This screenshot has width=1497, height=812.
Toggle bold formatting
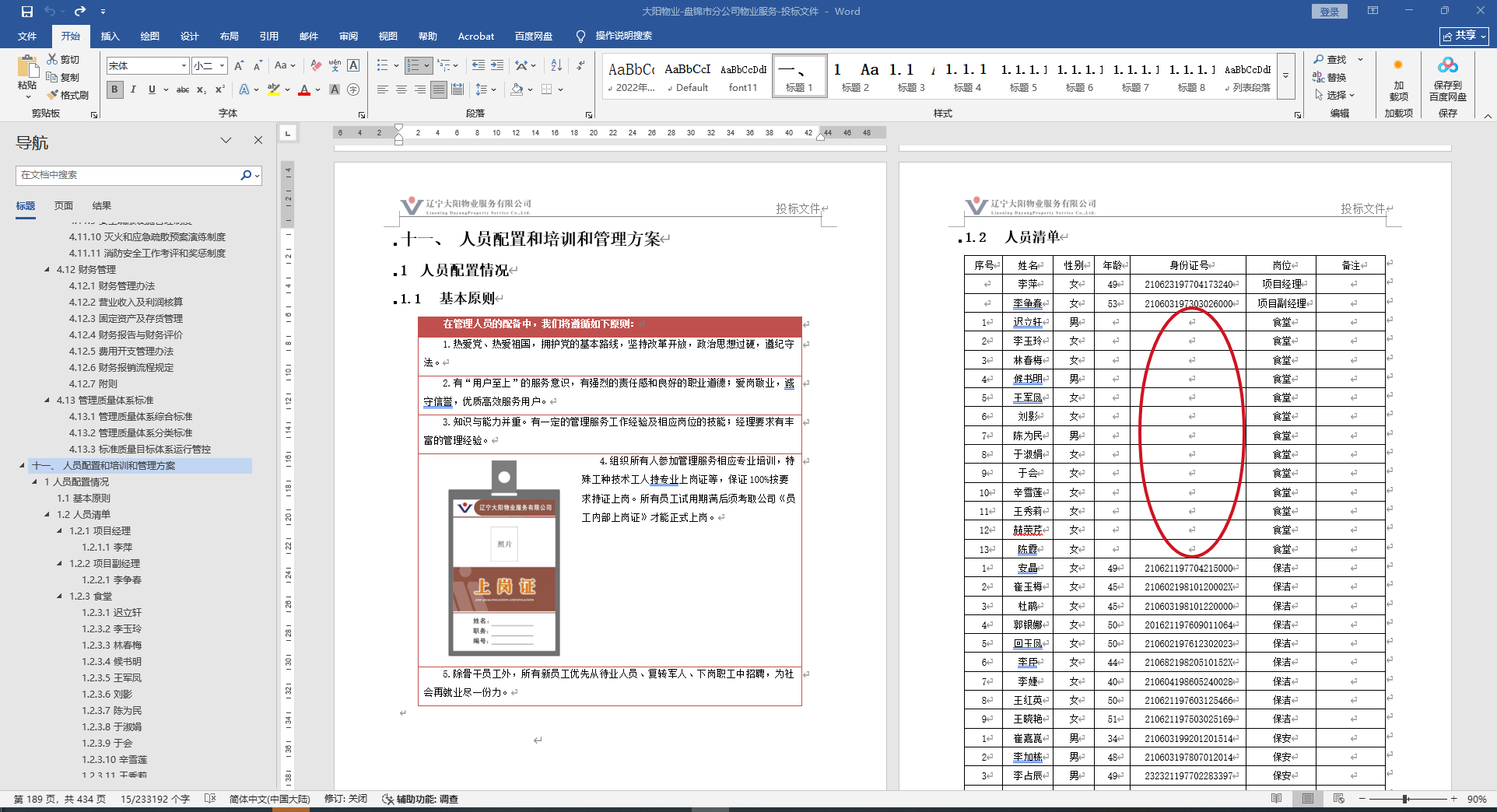pos(115,90)
